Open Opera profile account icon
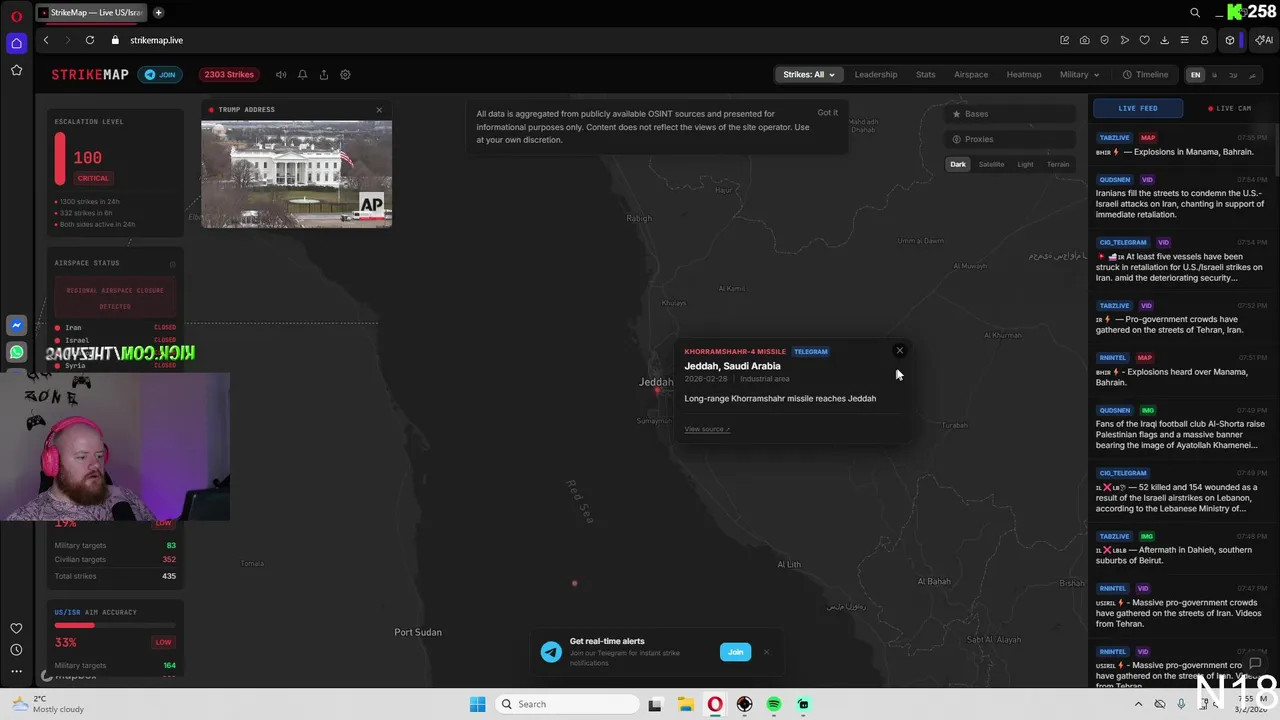This screenshot has height=720, width=1280. coord(1204,40)
